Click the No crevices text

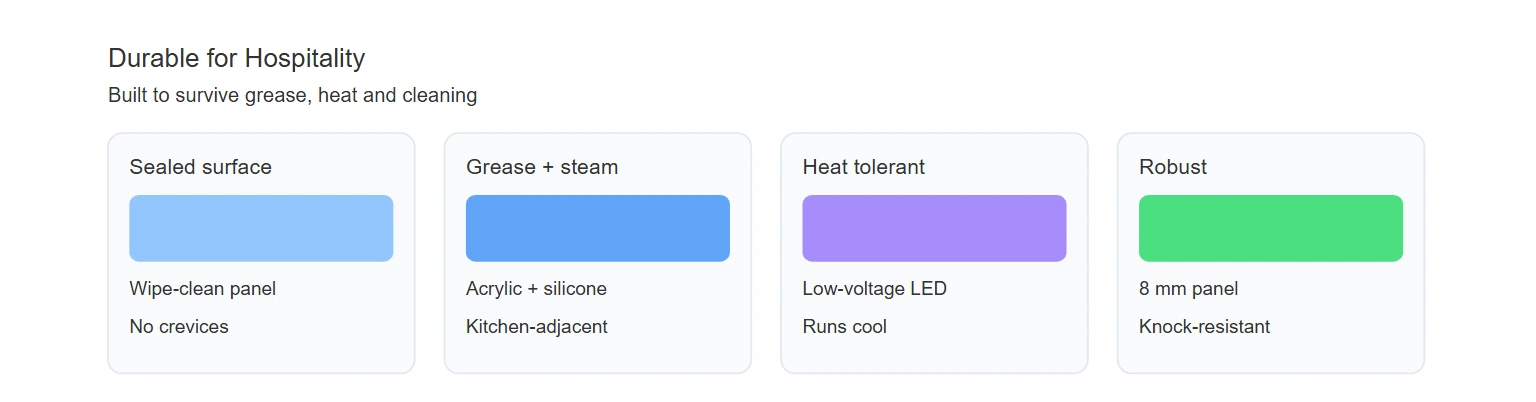[179, 327]
